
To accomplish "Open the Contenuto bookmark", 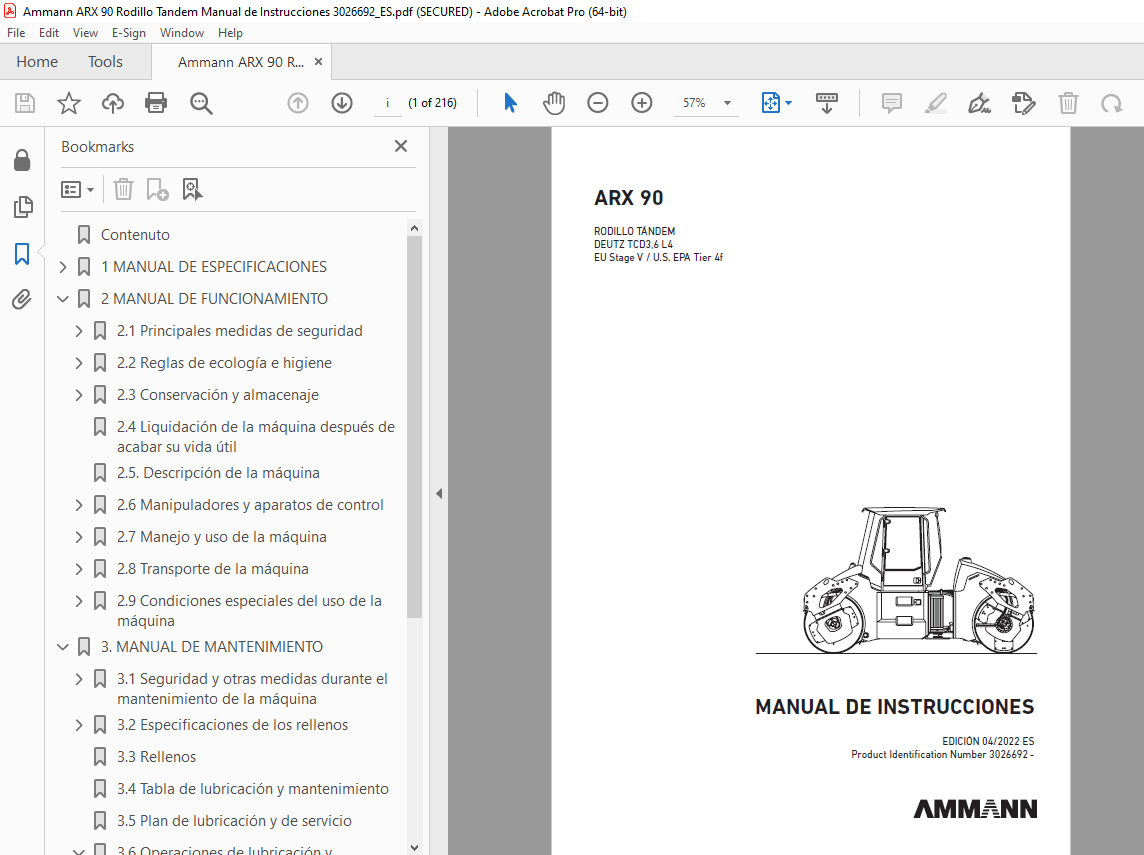I will point(135,235).
